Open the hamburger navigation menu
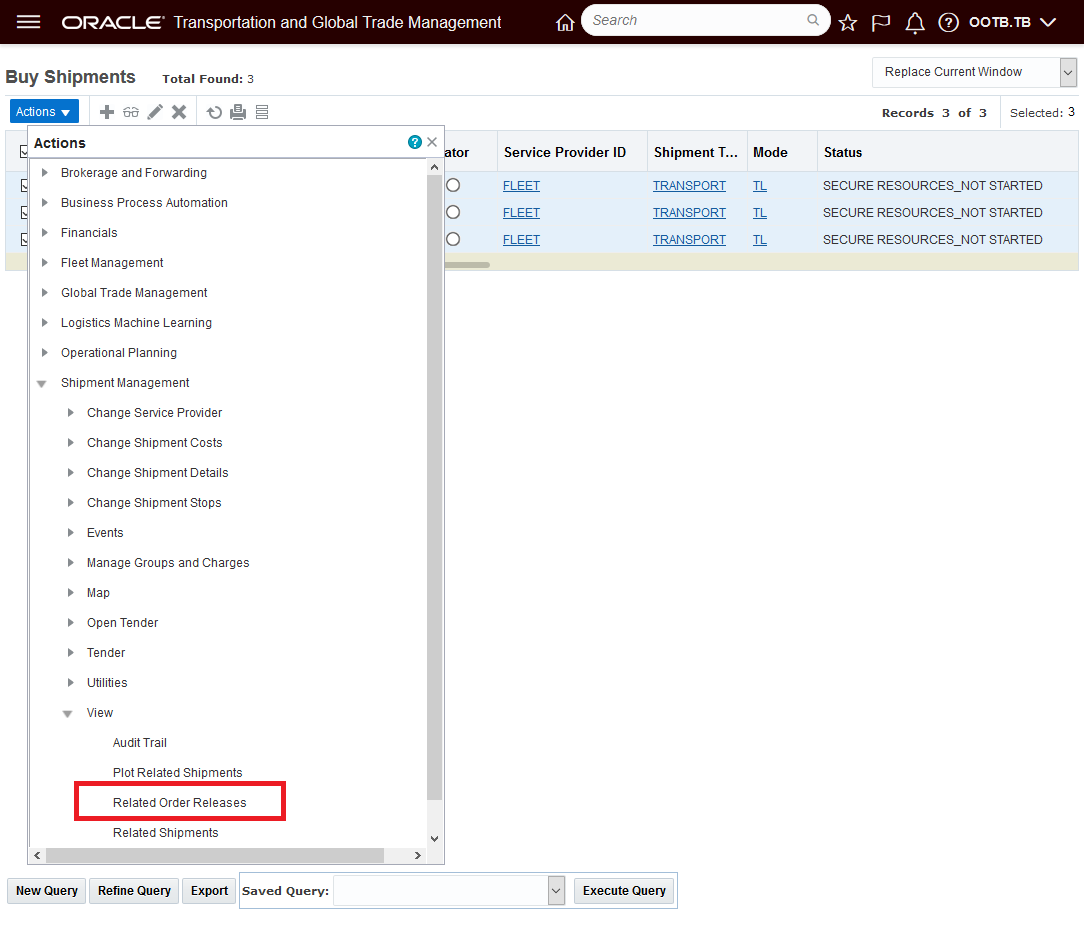The height and width of the screenshot is (925, 1084). coord(28,22)
